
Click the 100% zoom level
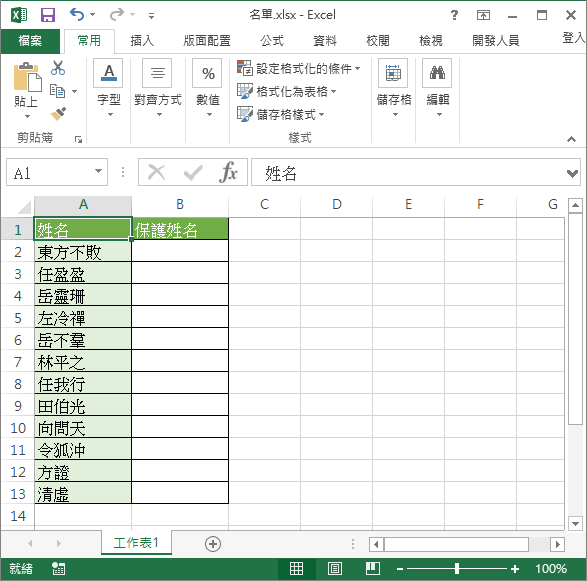point(551,569)
